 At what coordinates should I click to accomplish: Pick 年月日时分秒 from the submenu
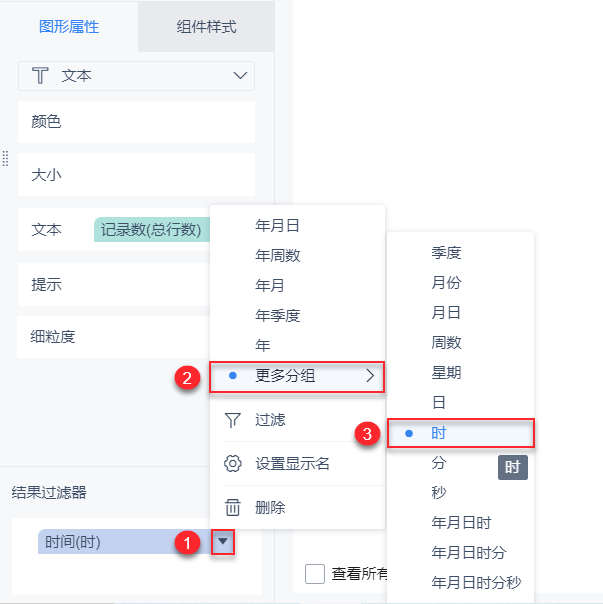[476, 582]
